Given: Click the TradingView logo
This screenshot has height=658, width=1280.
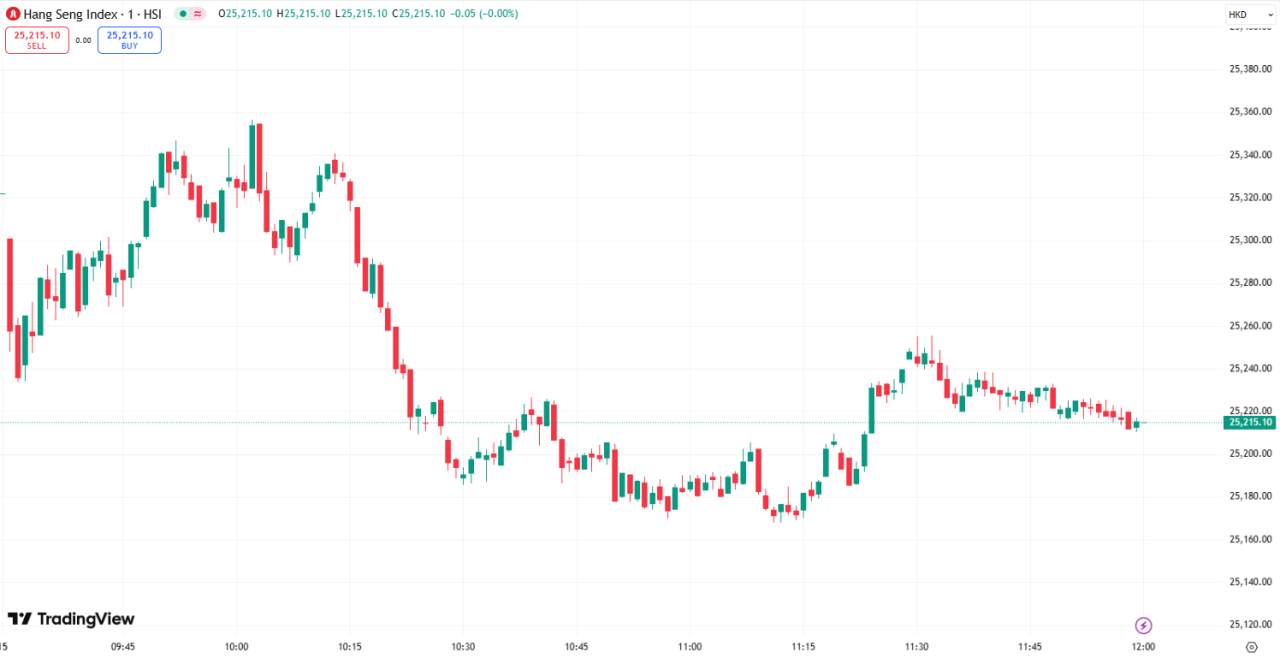Looking at the screenshot, I should point(71,619).
